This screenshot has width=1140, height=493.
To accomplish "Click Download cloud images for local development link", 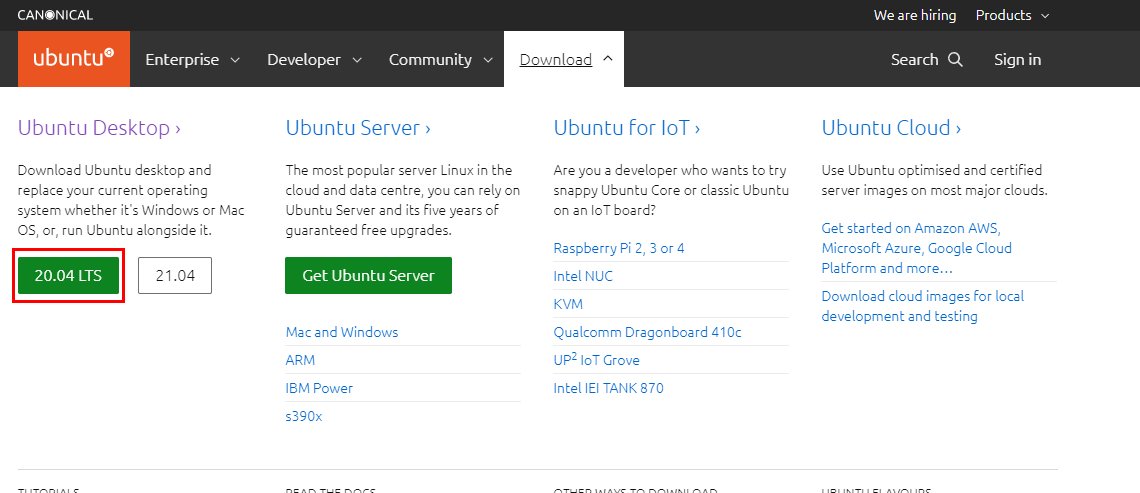I will (x=923, y=306).
